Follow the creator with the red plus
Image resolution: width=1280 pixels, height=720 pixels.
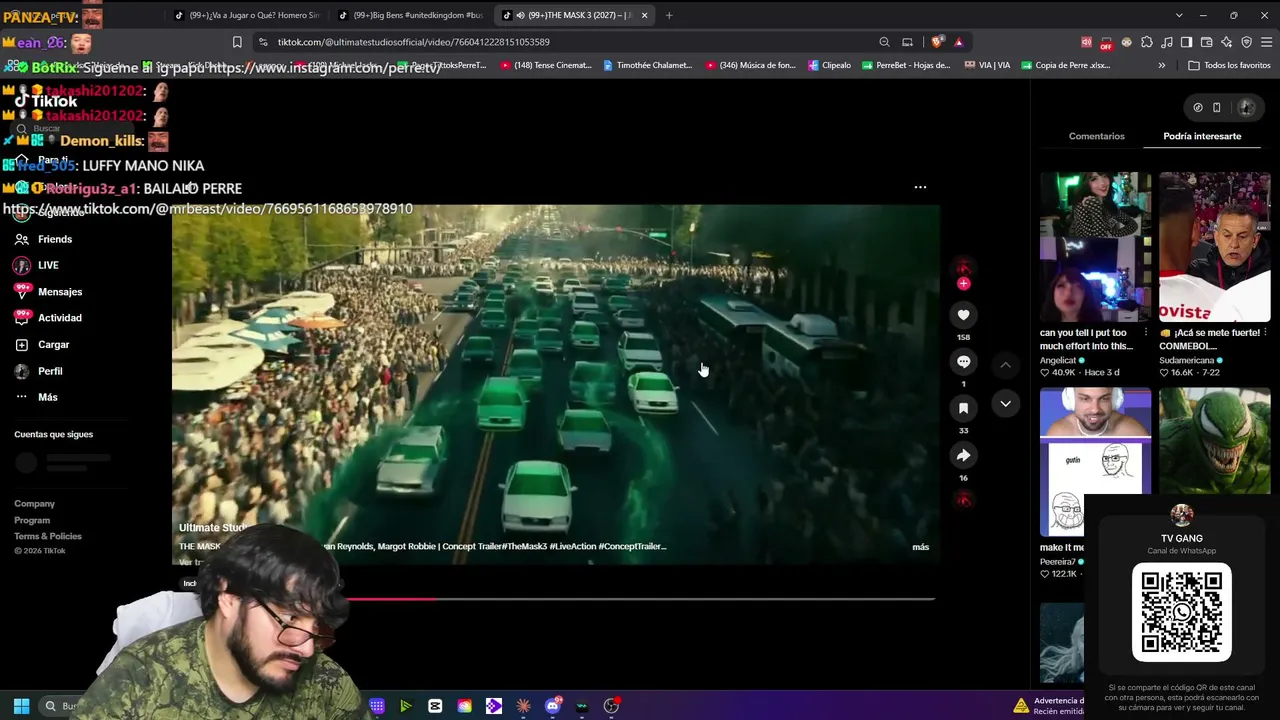coord(964,284)
